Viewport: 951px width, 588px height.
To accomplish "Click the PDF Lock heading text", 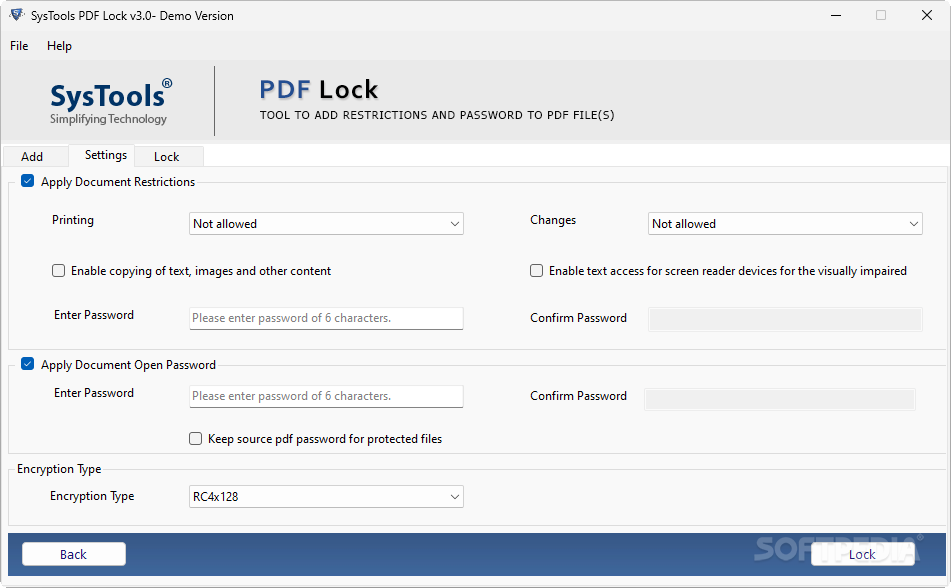I will point(318,90).
